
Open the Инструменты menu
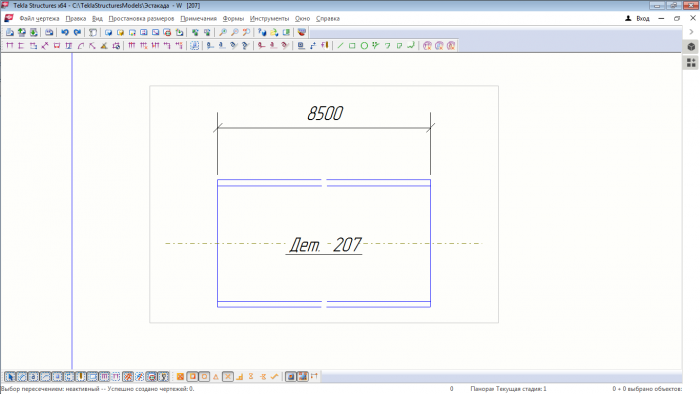coord(269,19)
